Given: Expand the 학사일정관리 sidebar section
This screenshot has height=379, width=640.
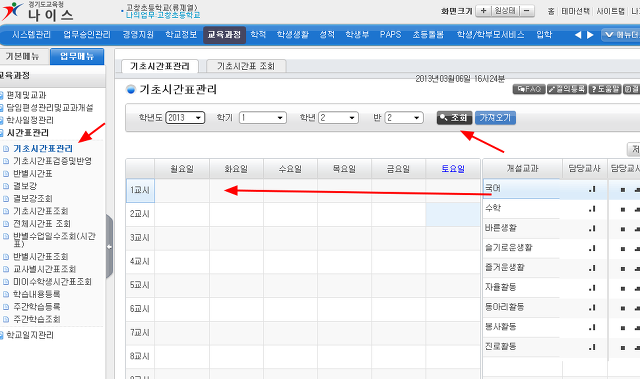Looking at the screenshot, I should coord(30,120).
